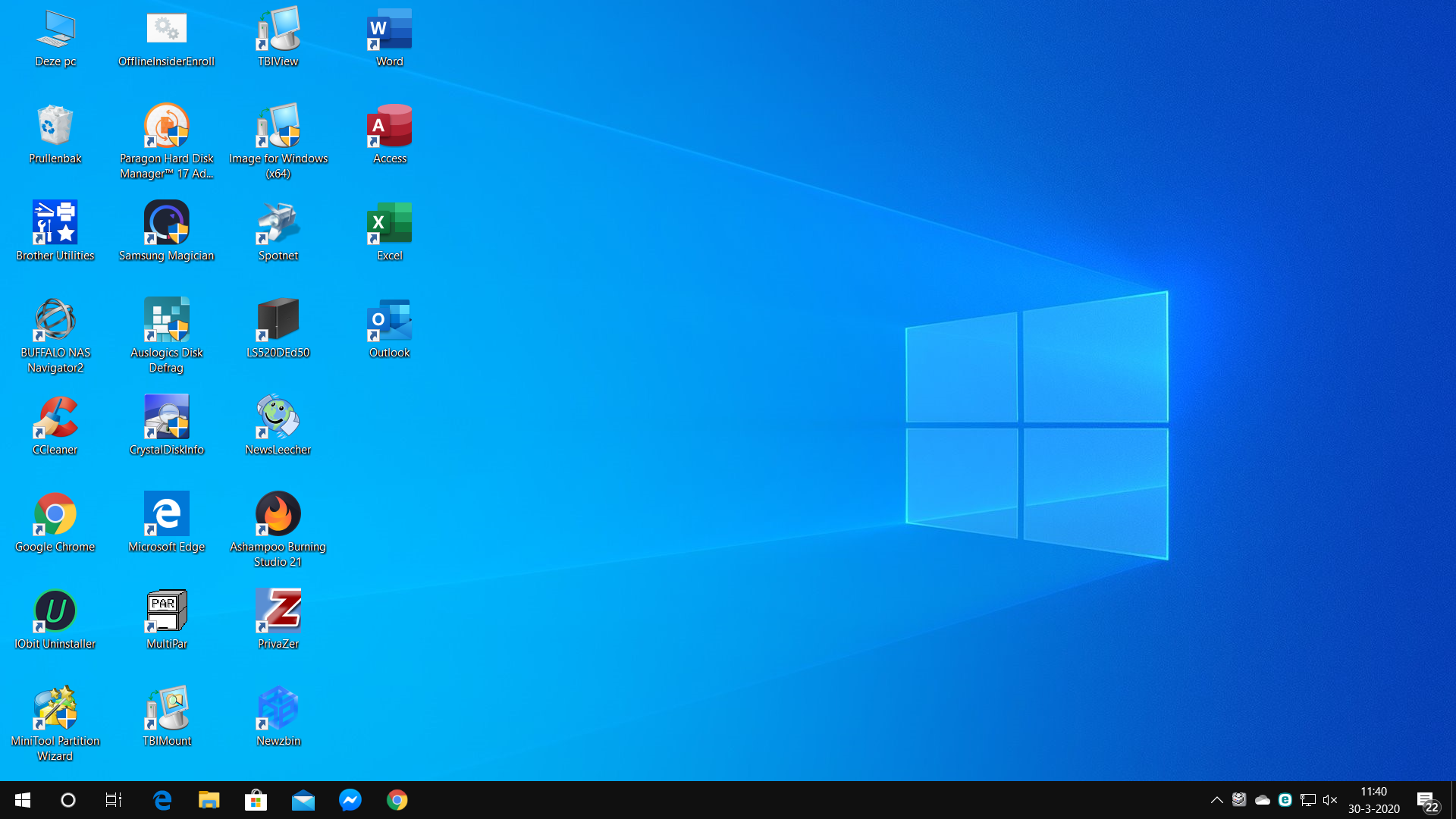Select Ashampoo Burning Studio 21 icon
This screenshot has height=819, width=1456.
(278, 531)
